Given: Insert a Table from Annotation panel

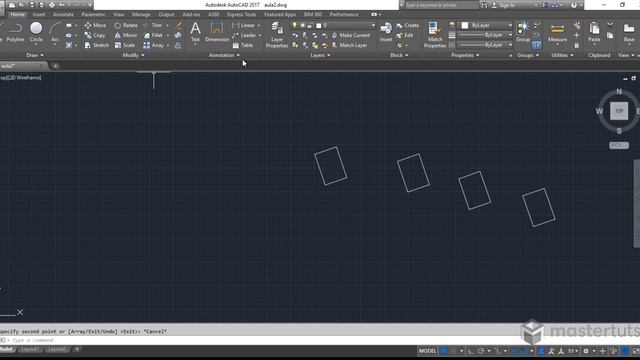Looking at the screenshot, I should tap(243, 45).
